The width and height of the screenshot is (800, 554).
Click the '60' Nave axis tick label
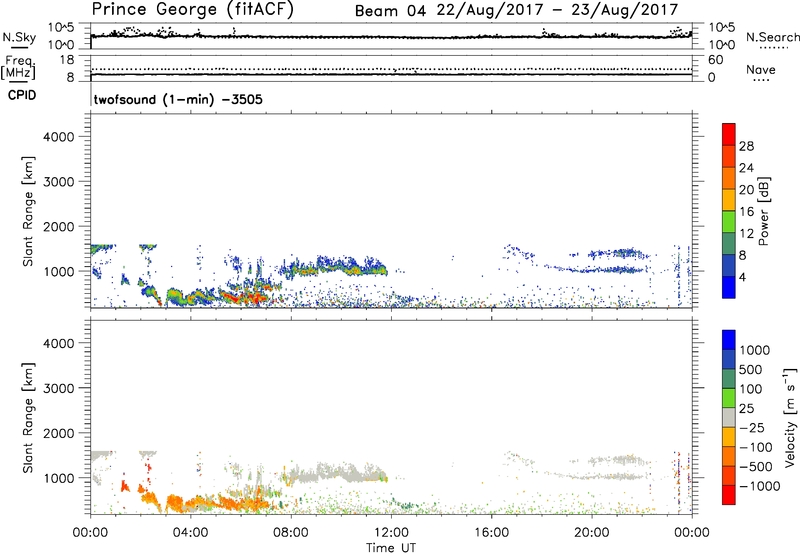(716, 60)
